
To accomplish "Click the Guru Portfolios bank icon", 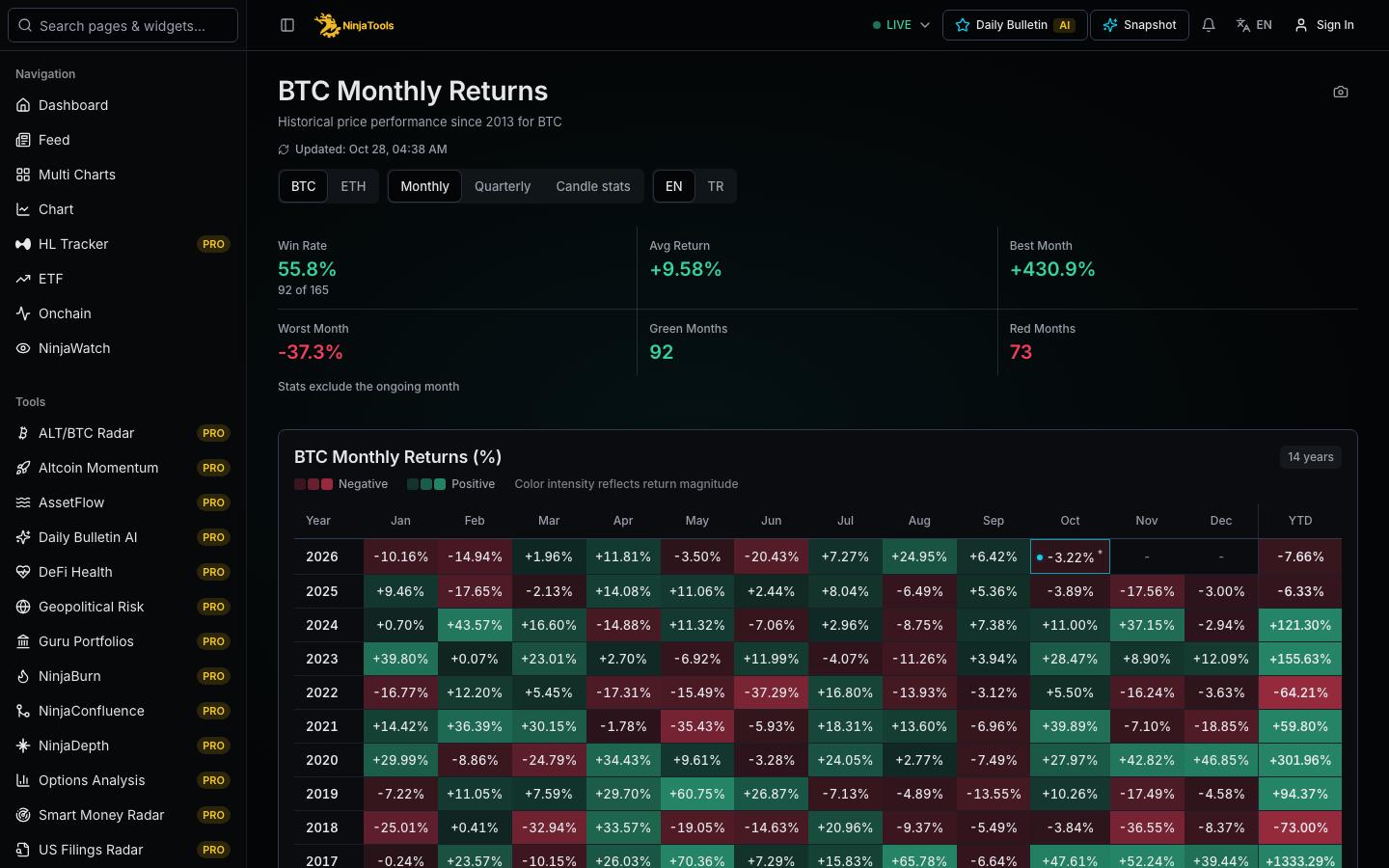I will 23,641.
